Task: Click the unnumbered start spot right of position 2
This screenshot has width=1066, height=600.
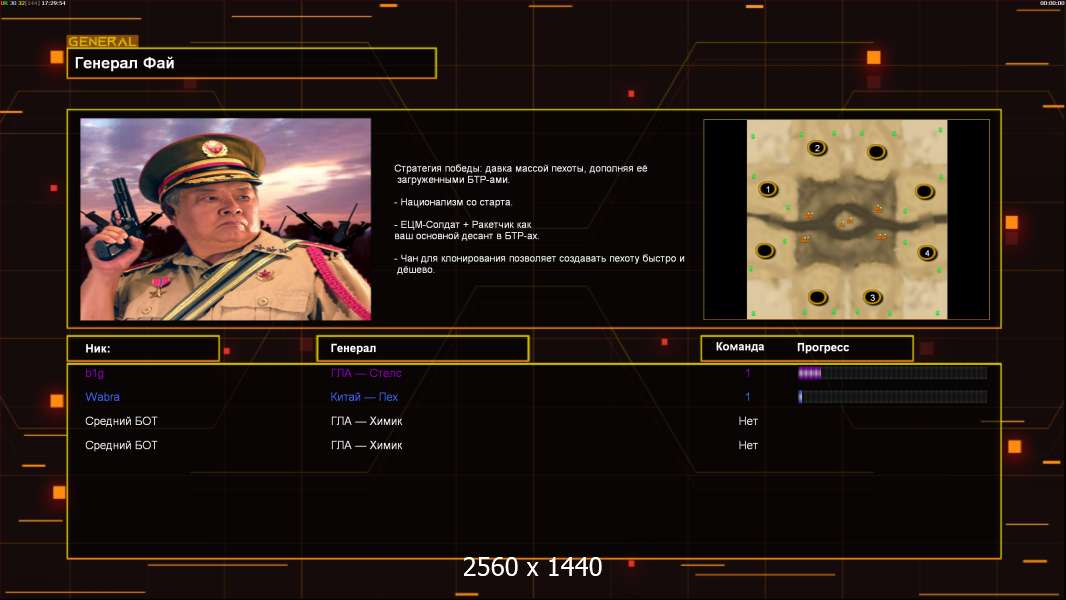Action: tap(876, 152)
